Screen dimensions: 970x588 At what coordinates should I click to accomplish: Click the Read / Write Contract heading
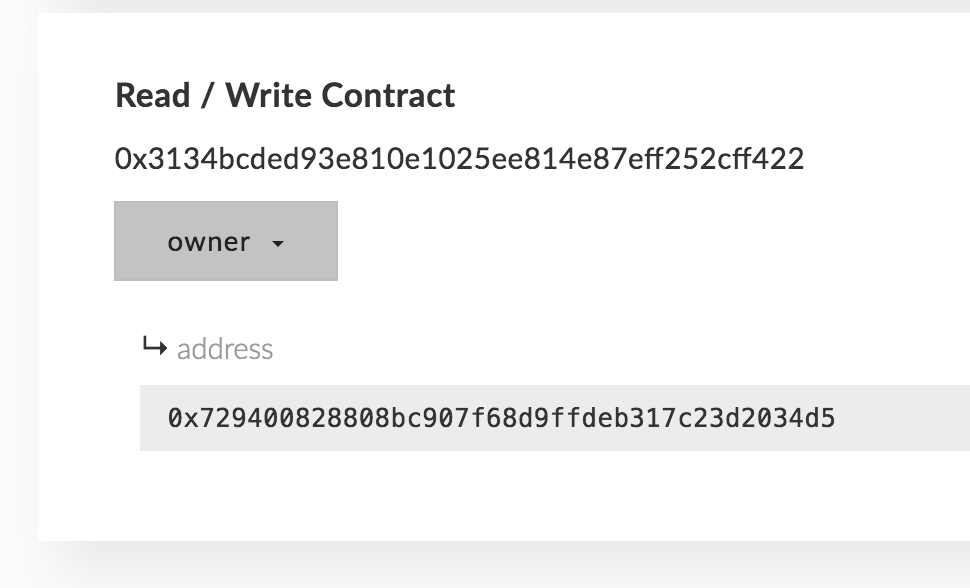point(285,95)
